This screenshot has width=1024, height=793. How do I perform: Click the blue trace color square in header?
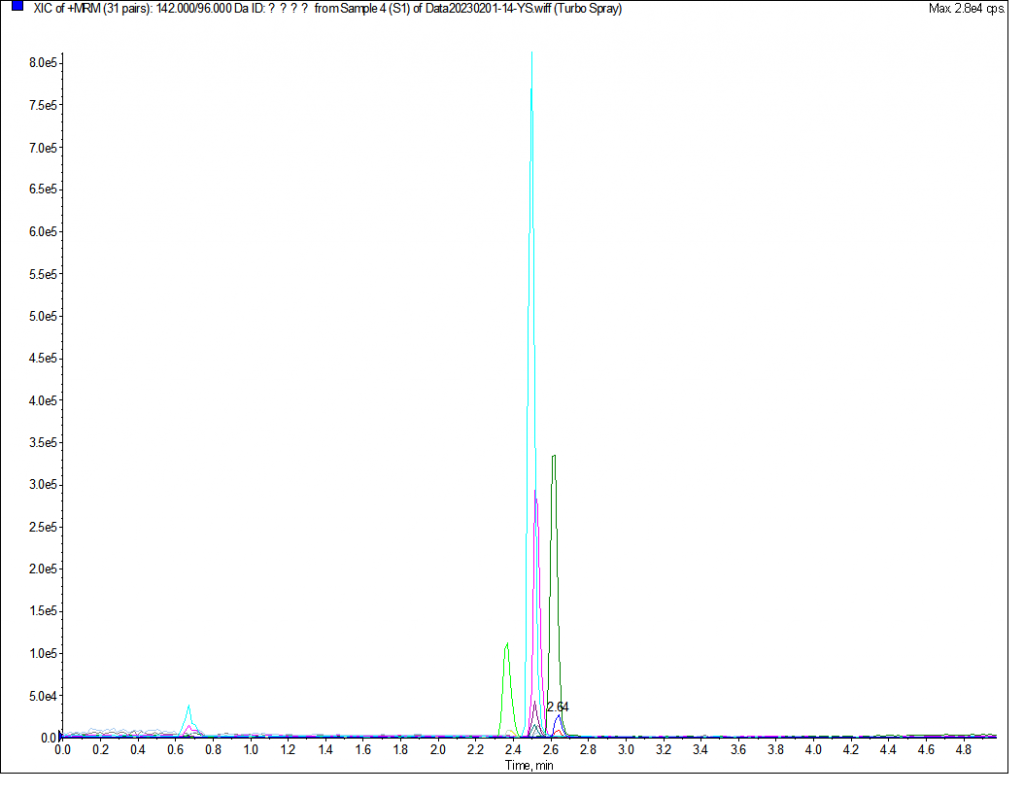18,6
